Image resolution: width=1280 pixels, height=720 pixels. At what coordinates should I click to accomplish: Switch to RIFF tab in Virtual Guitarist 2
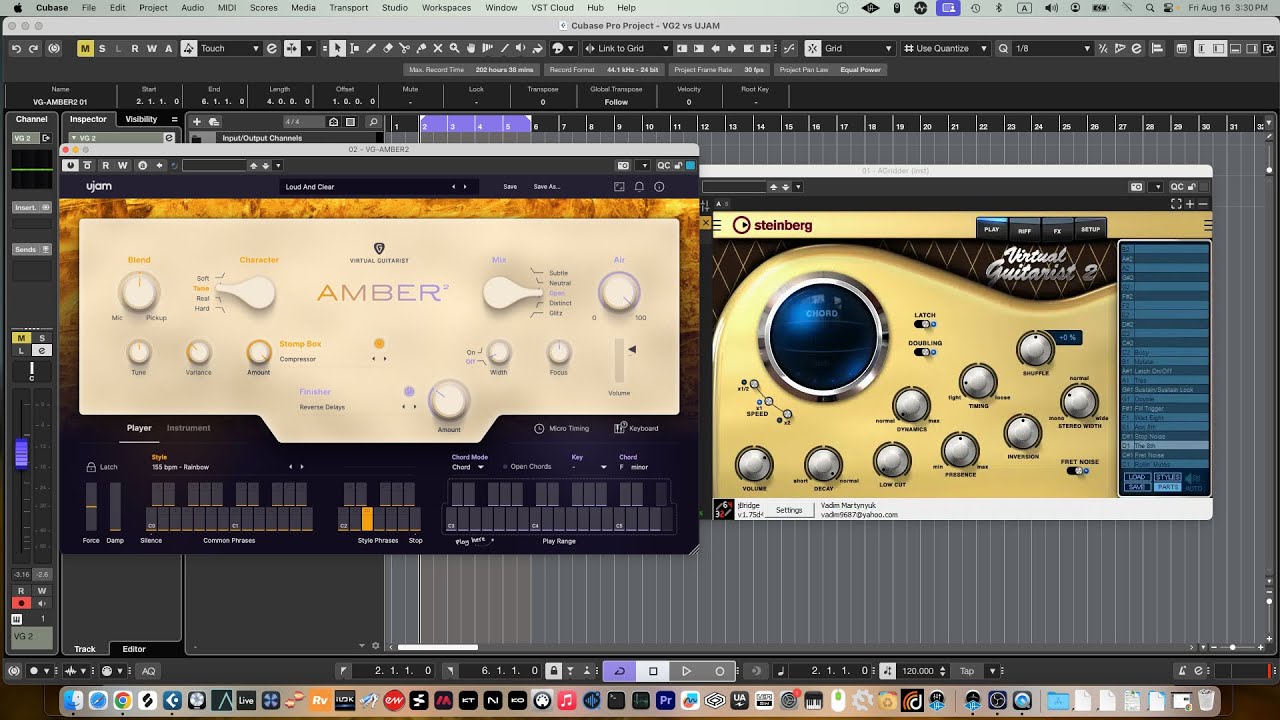click(x=1025, y=229)
